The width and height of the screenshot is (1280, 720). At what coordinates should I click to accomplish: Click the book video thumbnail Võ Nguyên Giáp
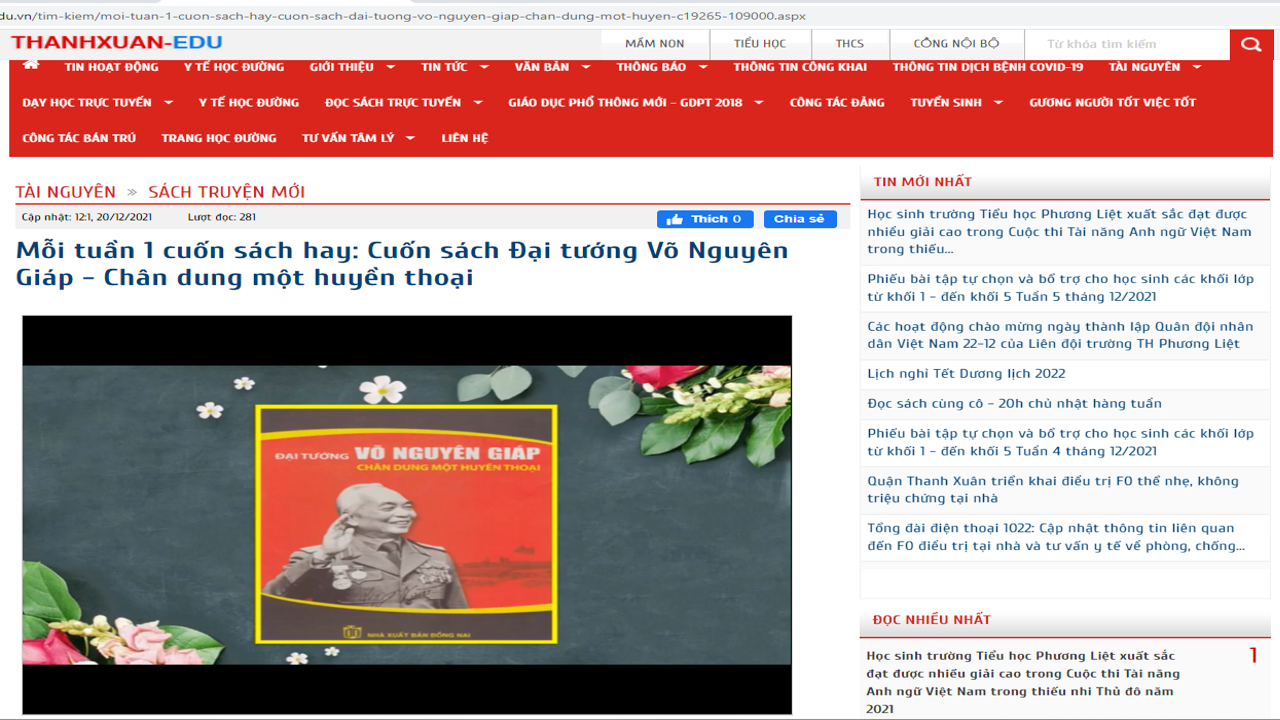coord(407,515)
